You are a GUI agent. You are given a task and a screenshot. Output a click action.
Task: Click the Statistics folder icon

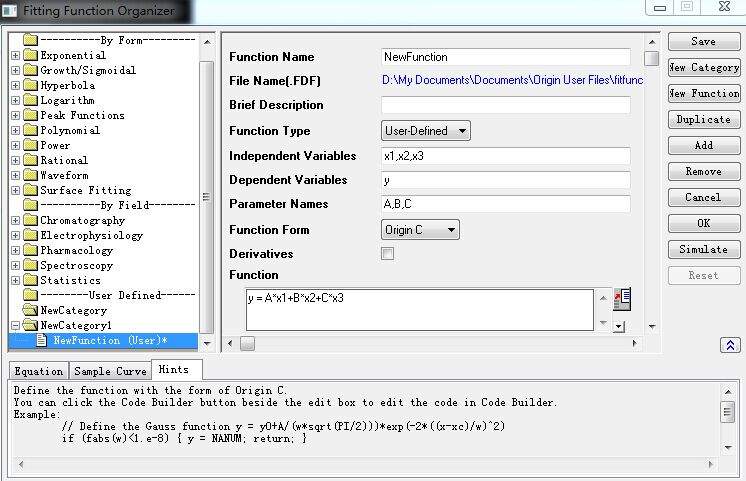(30, 280)
